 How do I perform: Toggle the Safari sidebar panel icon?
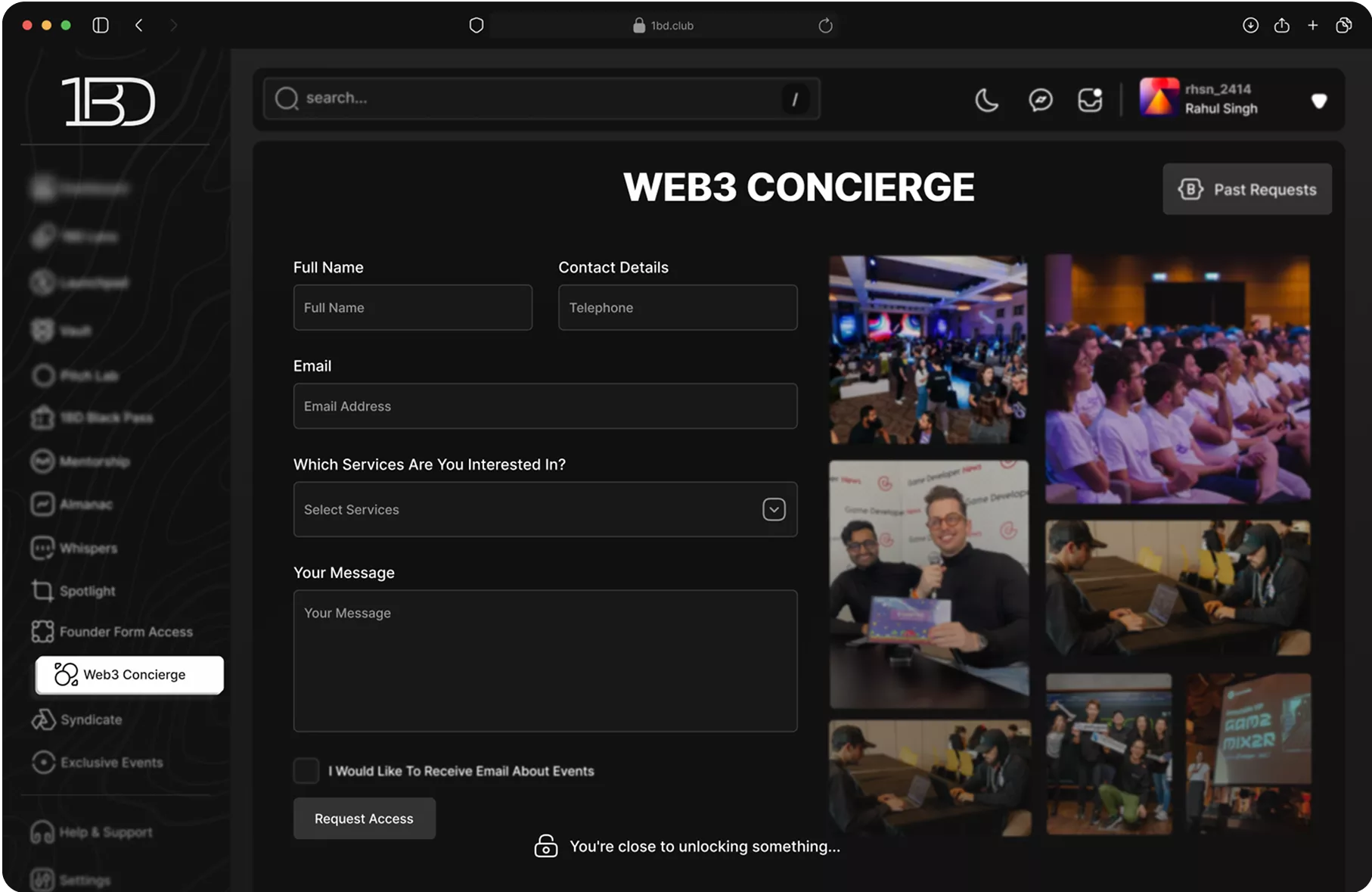point(101,25)
